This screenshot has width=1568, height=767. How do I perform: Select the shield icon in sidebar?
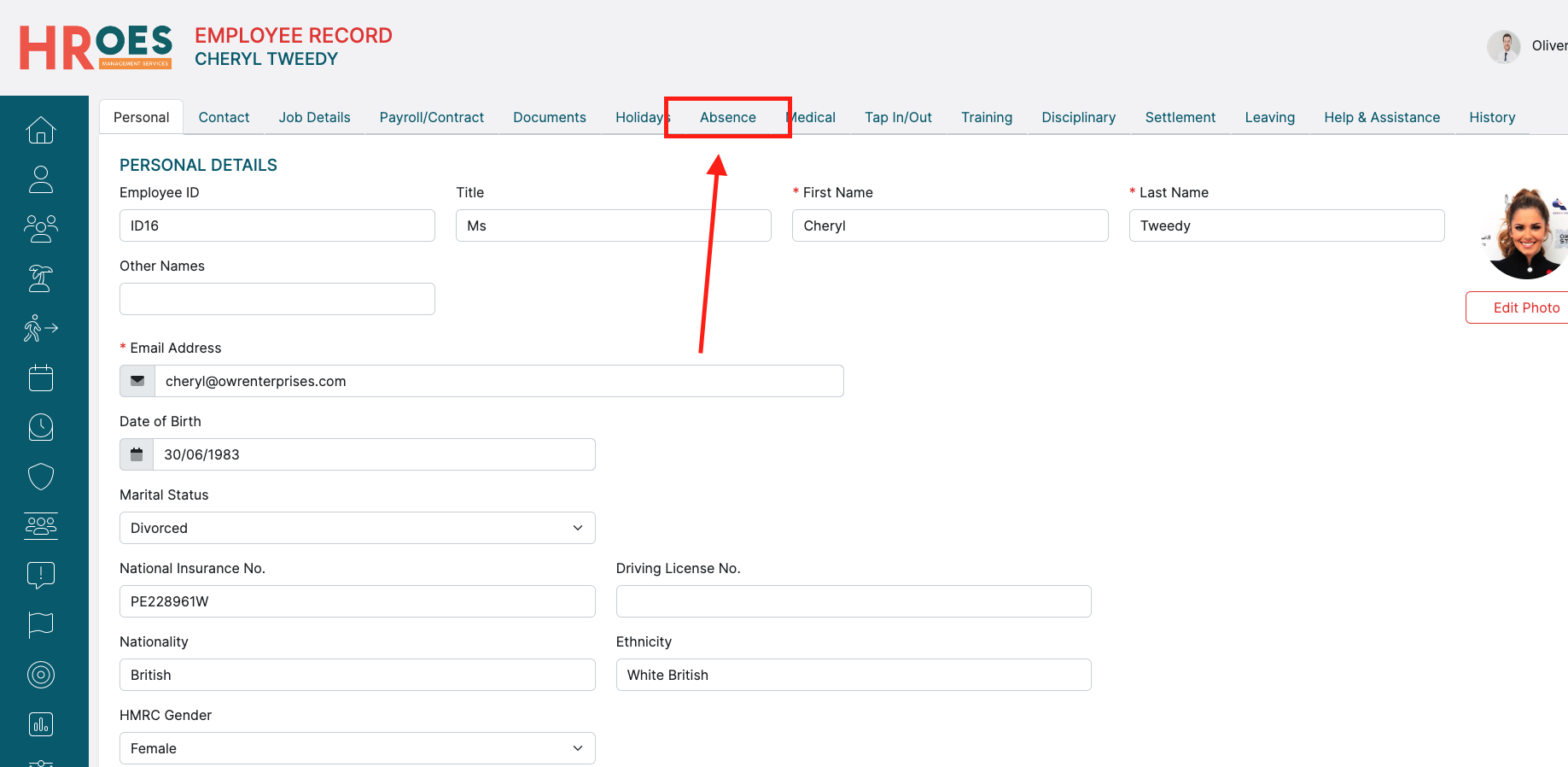pos(41,477)
